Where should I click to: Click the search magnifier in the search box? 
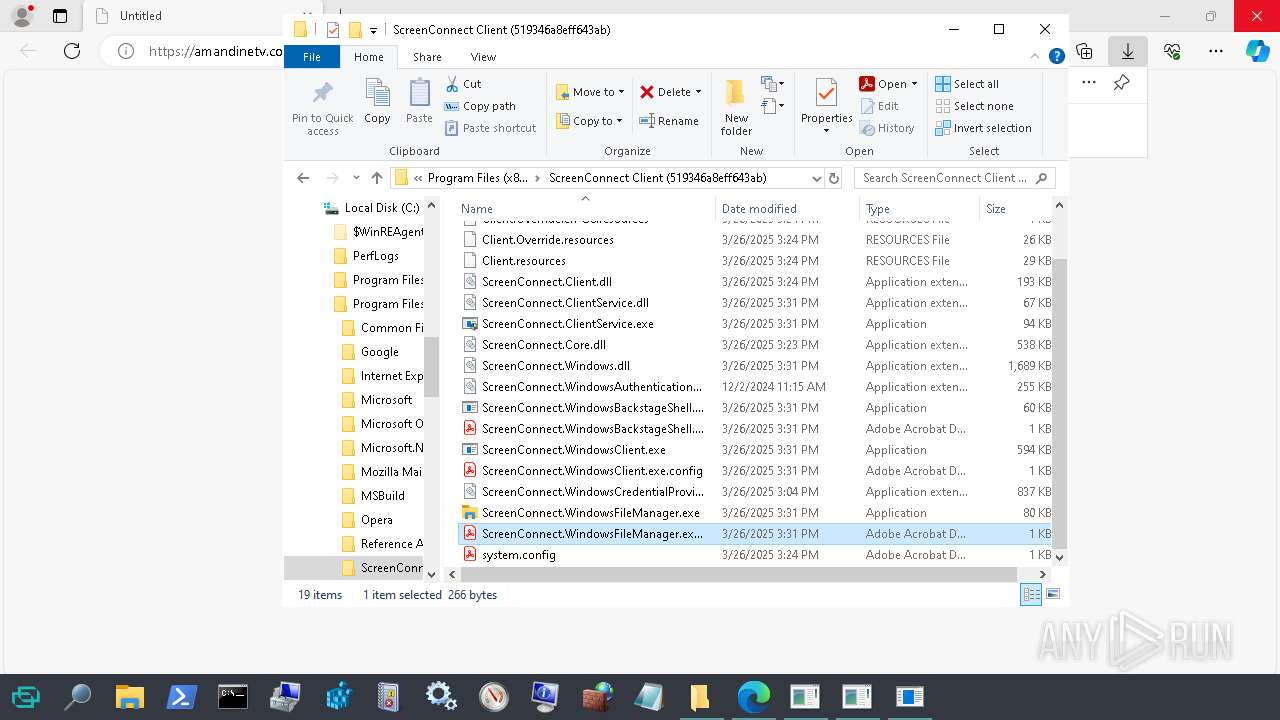click(1041, 178)
